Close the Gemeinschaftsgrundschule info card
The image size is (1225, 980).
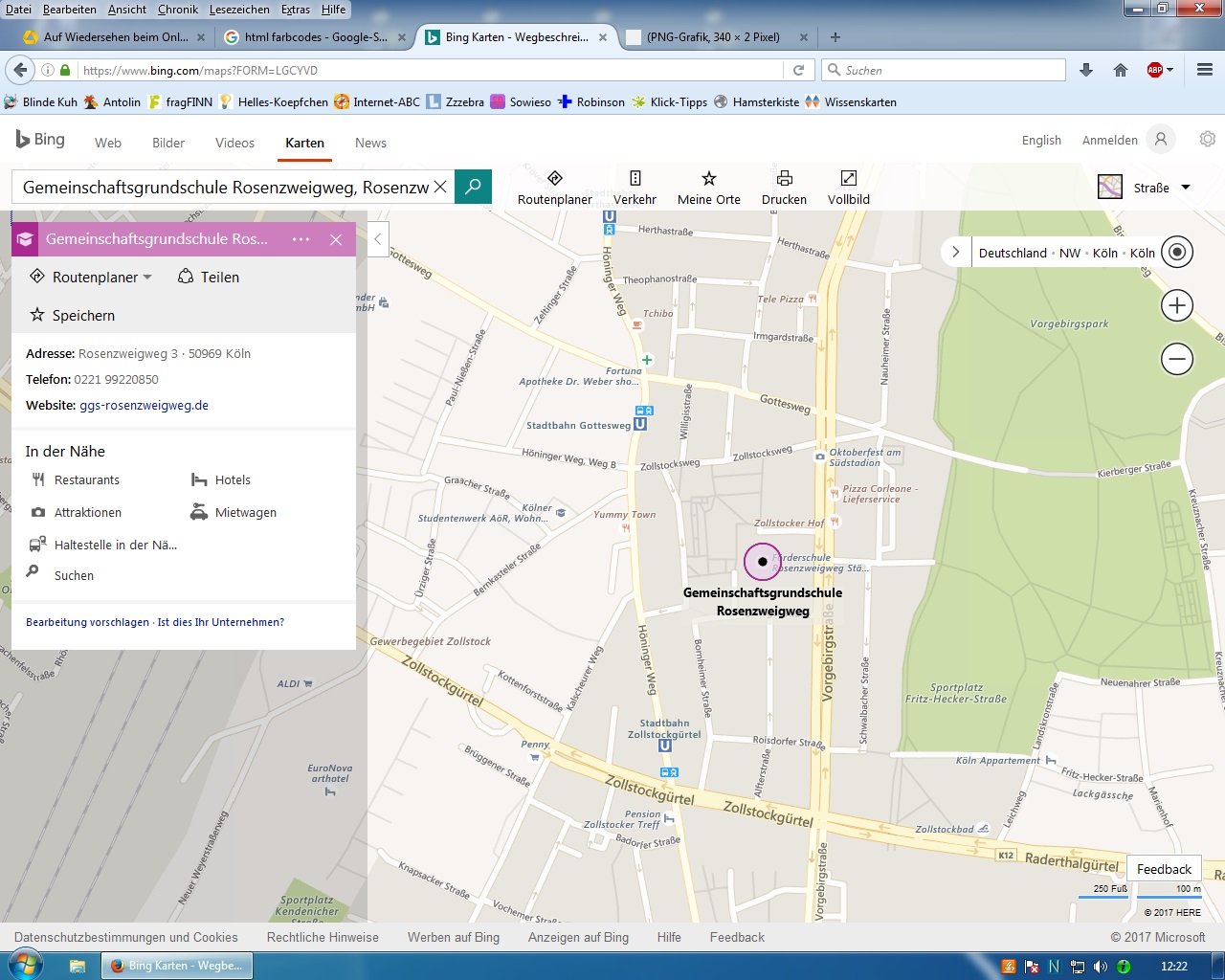click(336, 239)
